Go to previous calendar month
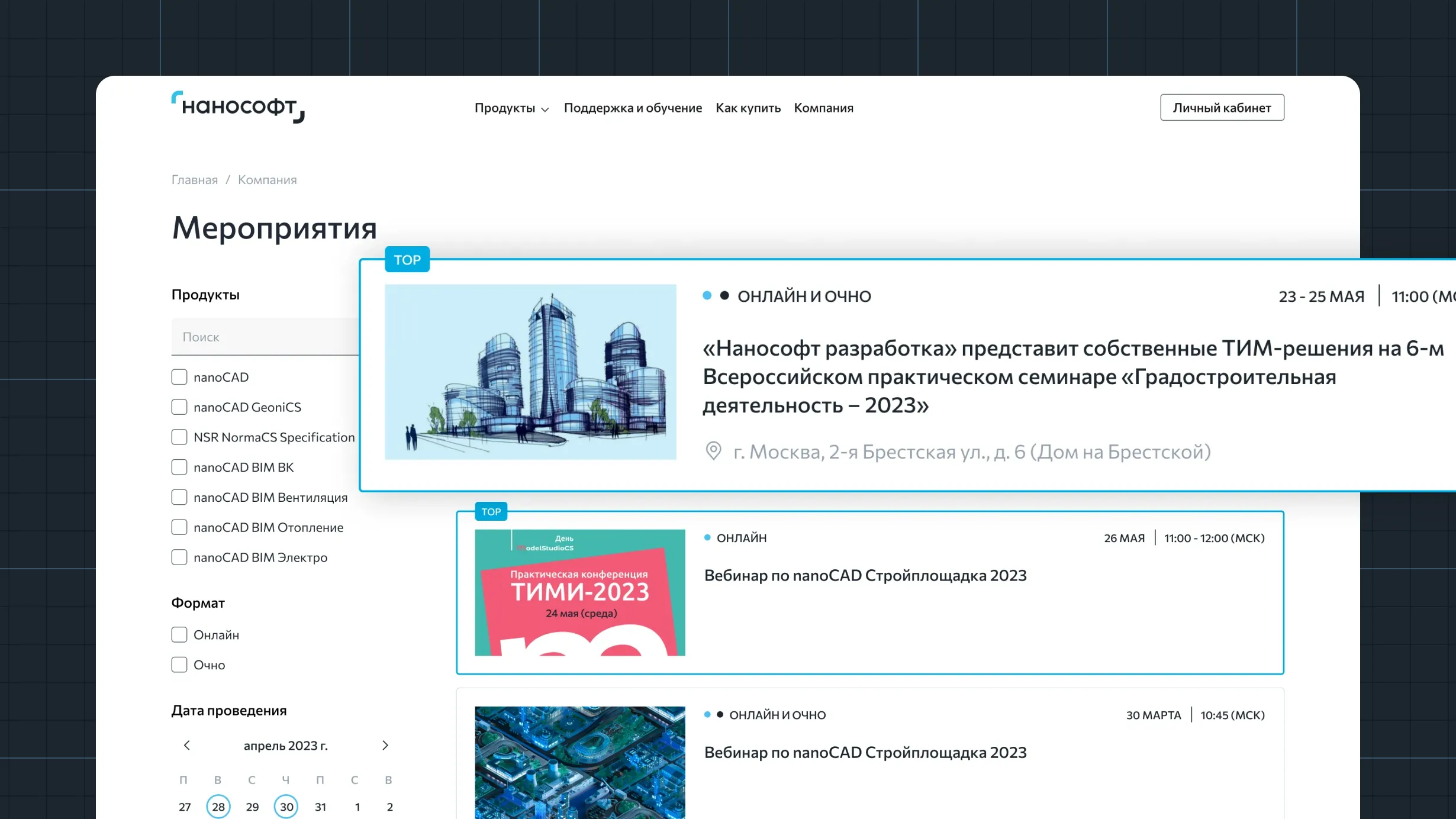Viewport: 1456px width, 819px height. coord(187,745)
